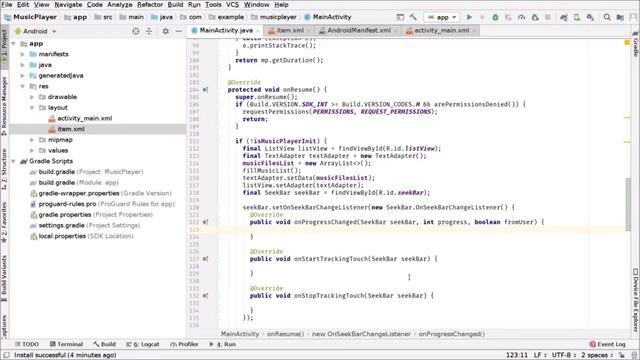Toggle the Structure side tab
The height and width of the screenshot is (360, 640).
click(4, 169)
